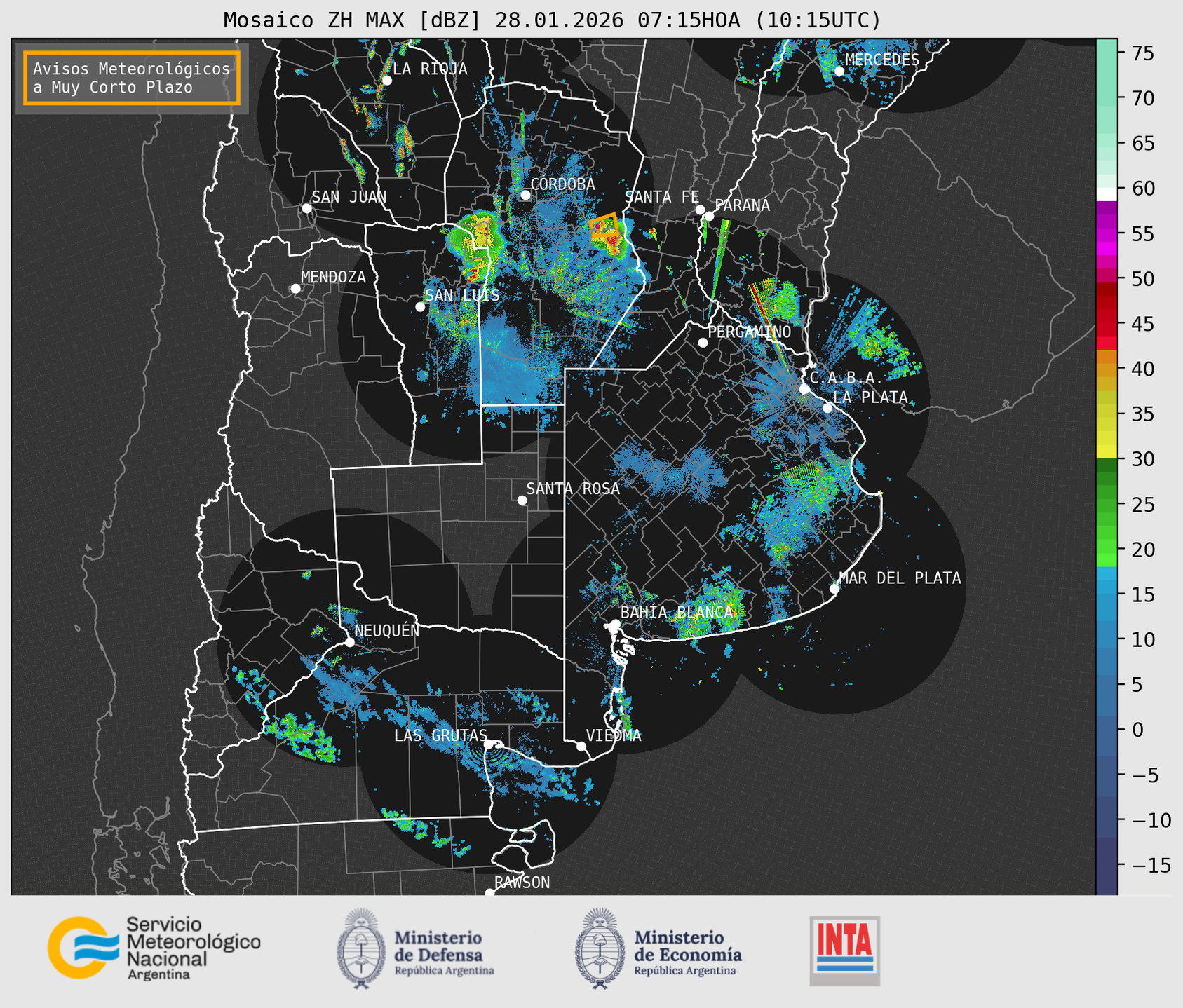Screen dimensions: 1183x1008
Task: Click the Mosaico ZH MAX title text
Action: [x=552, y=20]
